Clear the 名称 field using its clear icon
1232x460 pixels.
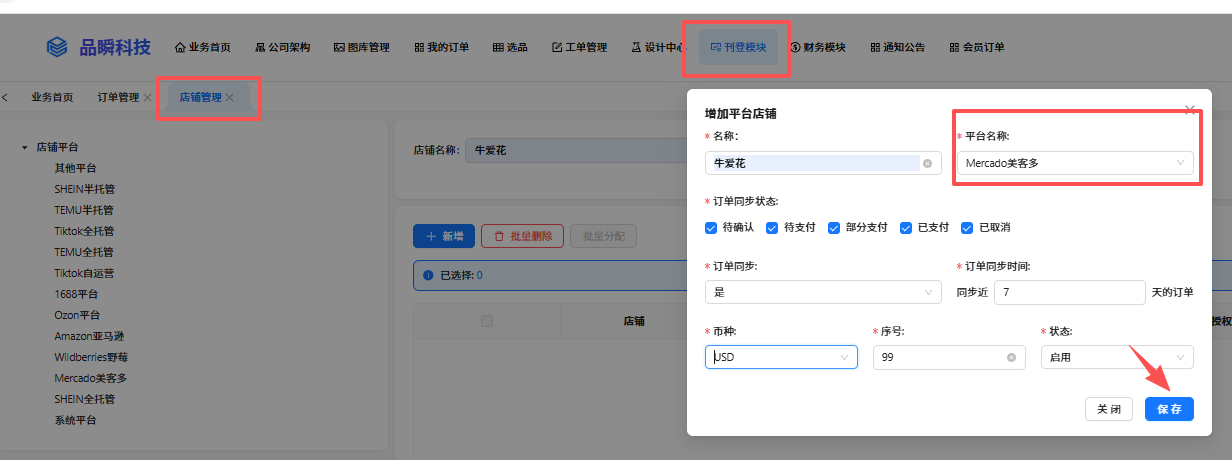pos(927,163)
